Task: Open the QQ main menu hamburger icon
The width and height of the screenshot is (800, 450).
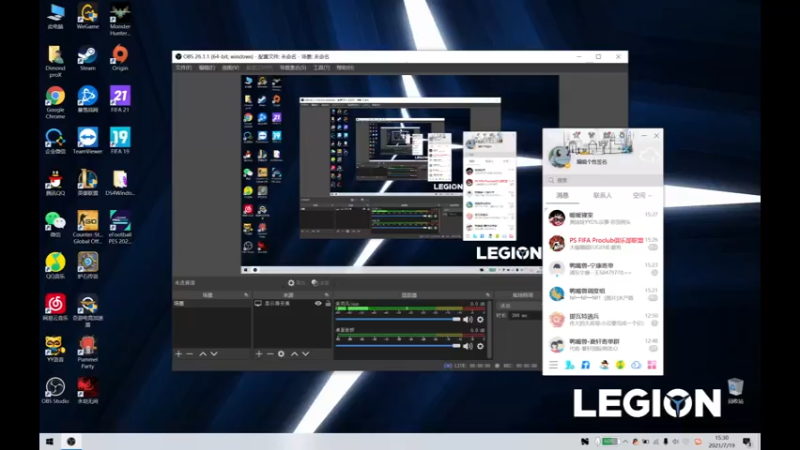Action: coord(553,365)
